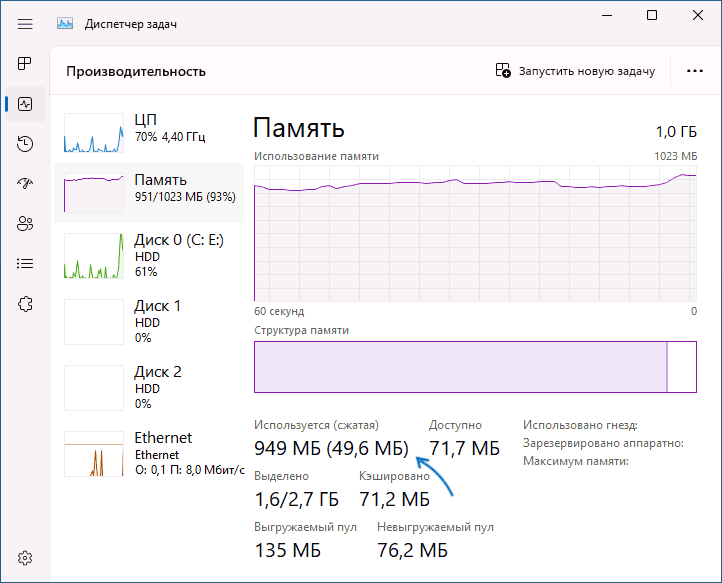Click the Использовано гнезд label
722x583 pixels.
tap(580, 425)
